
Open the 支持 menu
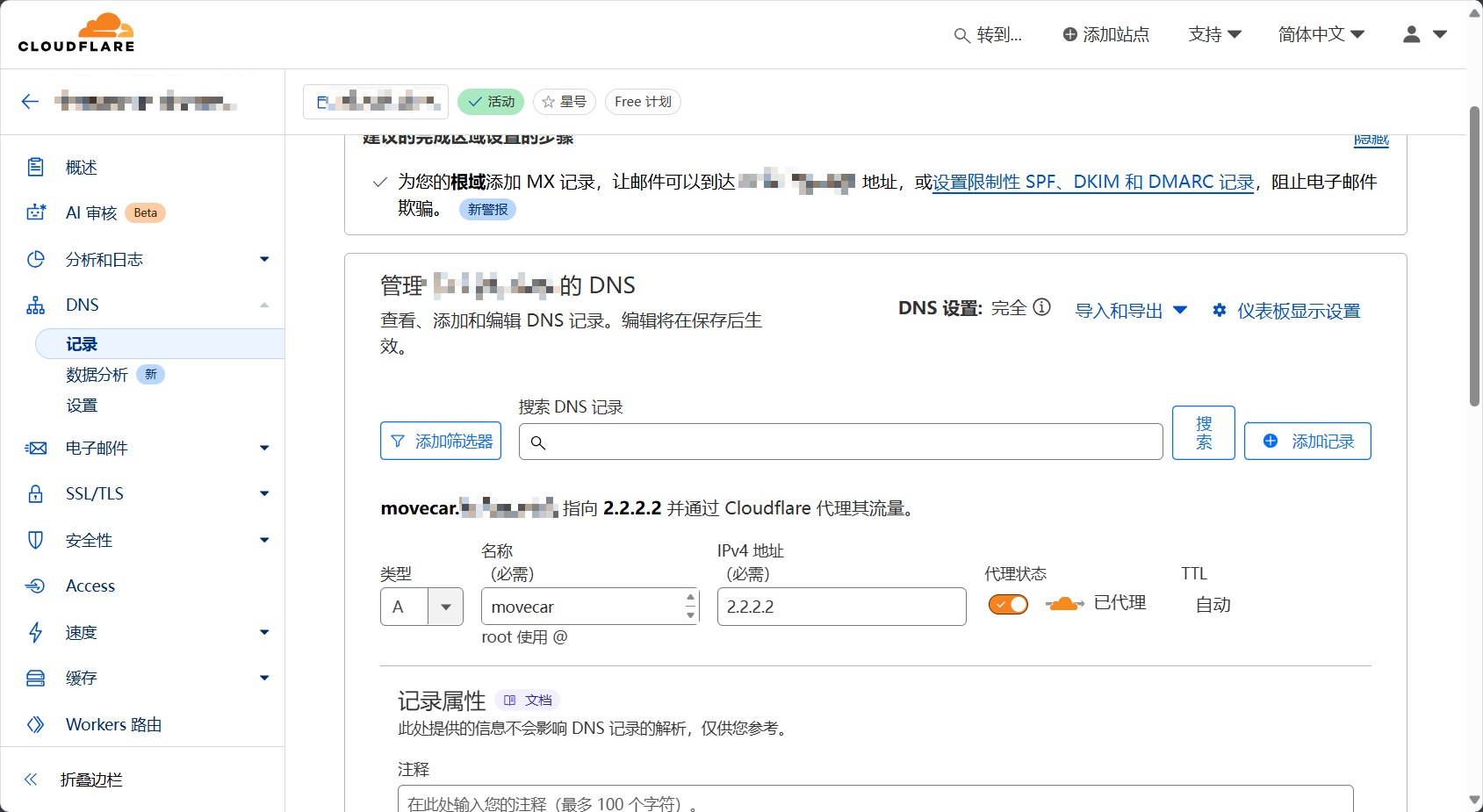1214,34
